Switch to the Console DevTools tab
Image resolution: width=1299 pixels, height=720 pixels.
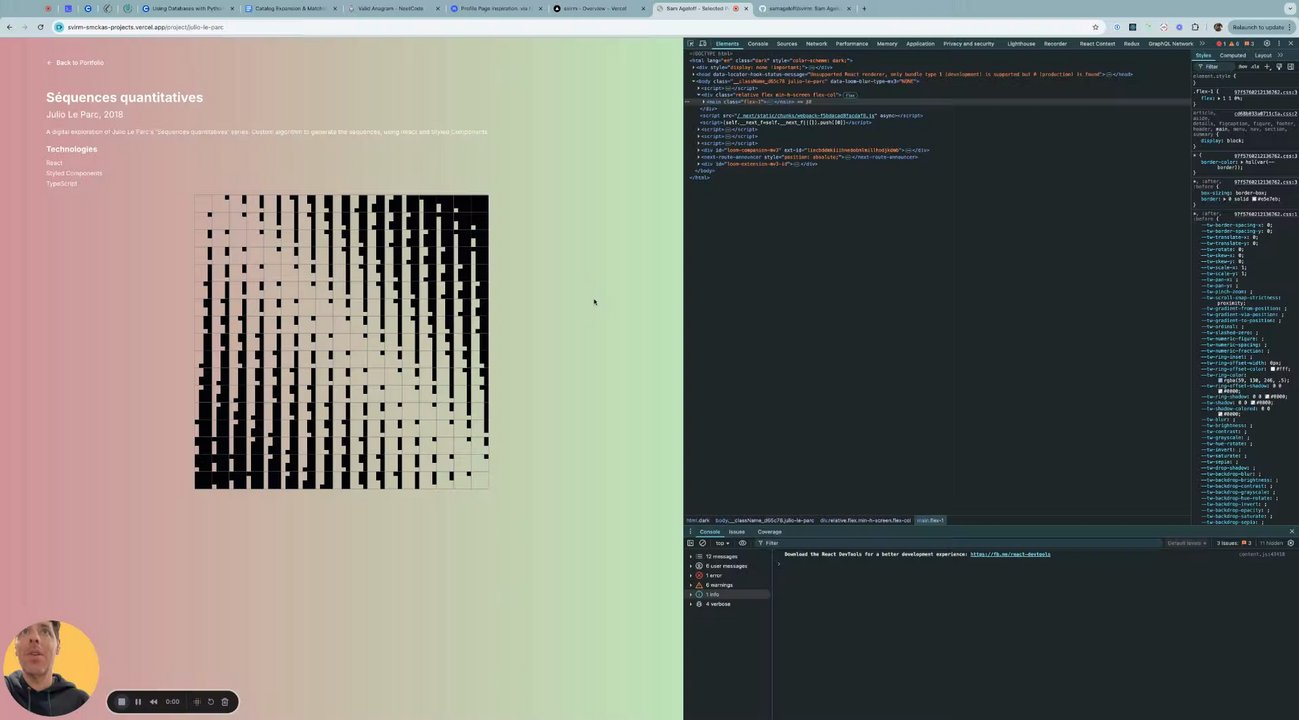tap(758, 44)
